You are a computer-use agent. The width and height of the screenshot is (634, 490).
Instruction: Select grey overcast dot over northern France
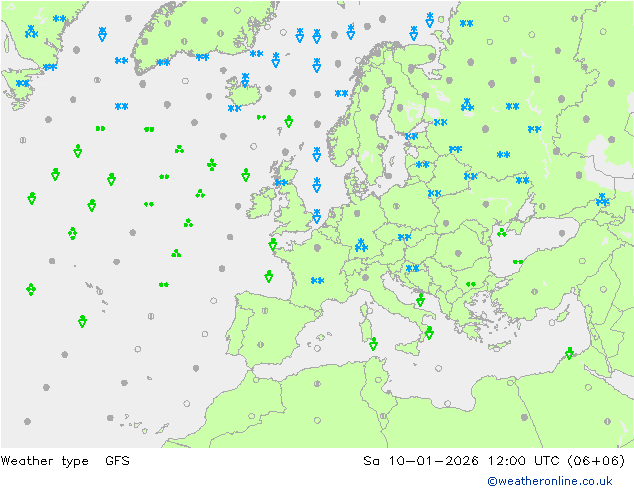317,247
